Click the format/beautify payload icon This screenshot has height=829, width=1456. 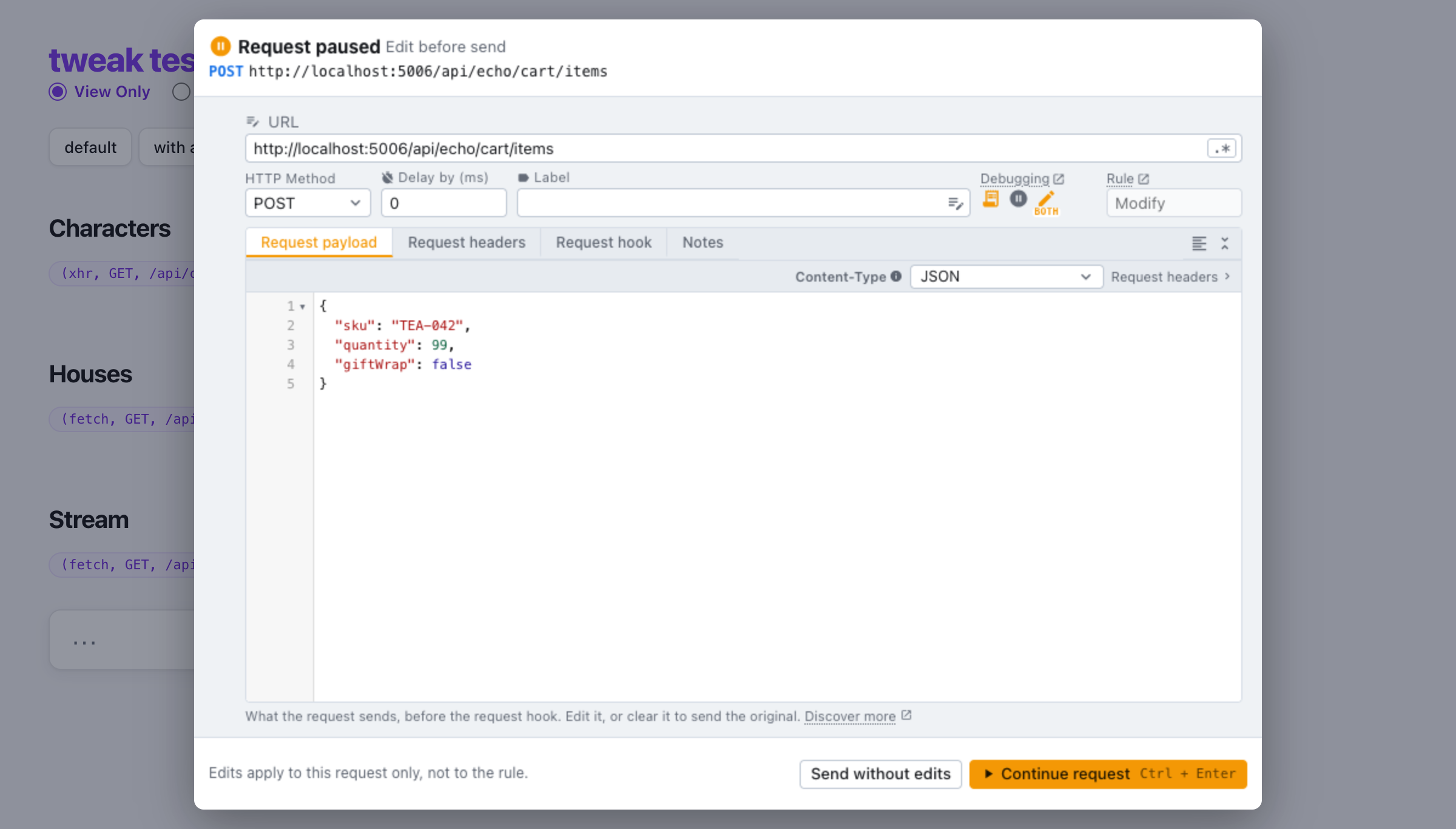(x=1199, y=243)
